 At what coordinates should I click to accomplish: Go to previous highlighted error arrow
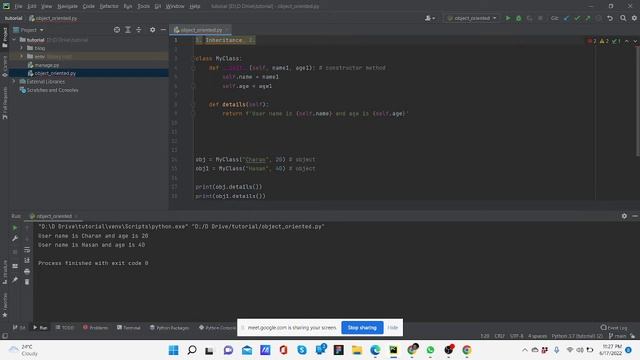[x=627, y=41]
